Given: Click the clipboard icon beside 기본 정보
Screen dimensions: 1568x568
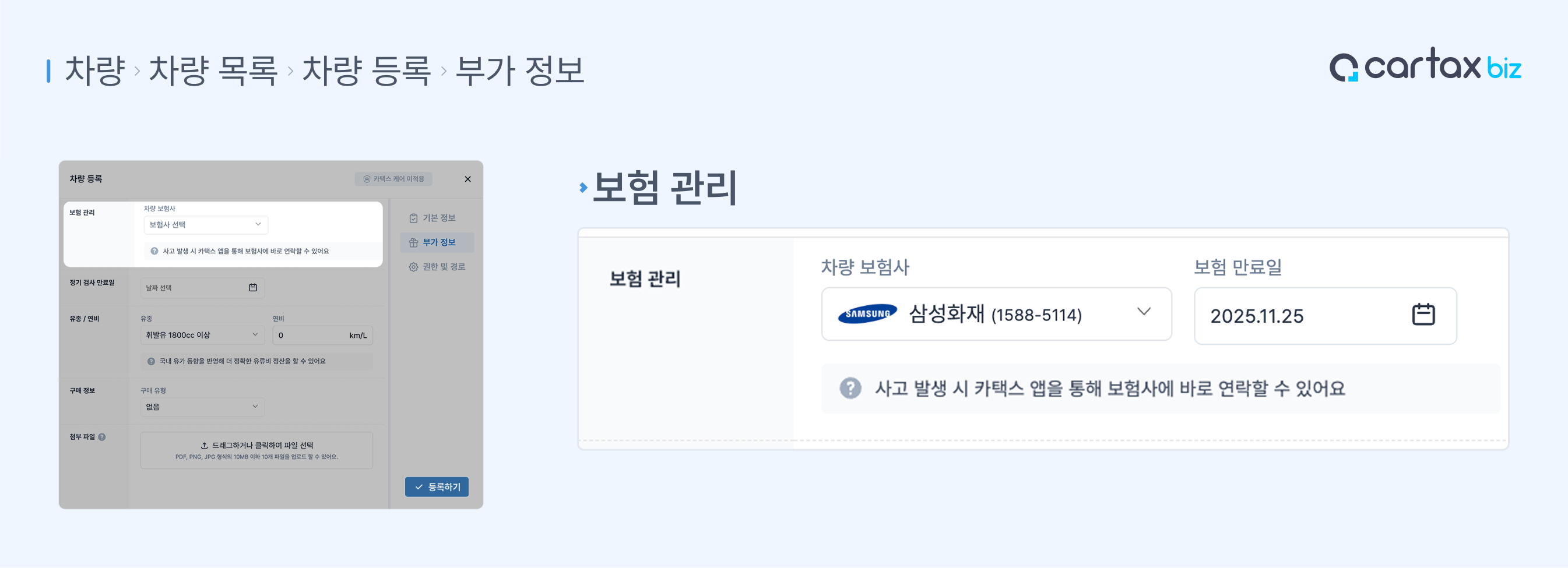Looking at the screenshot, I should point(413,218).
